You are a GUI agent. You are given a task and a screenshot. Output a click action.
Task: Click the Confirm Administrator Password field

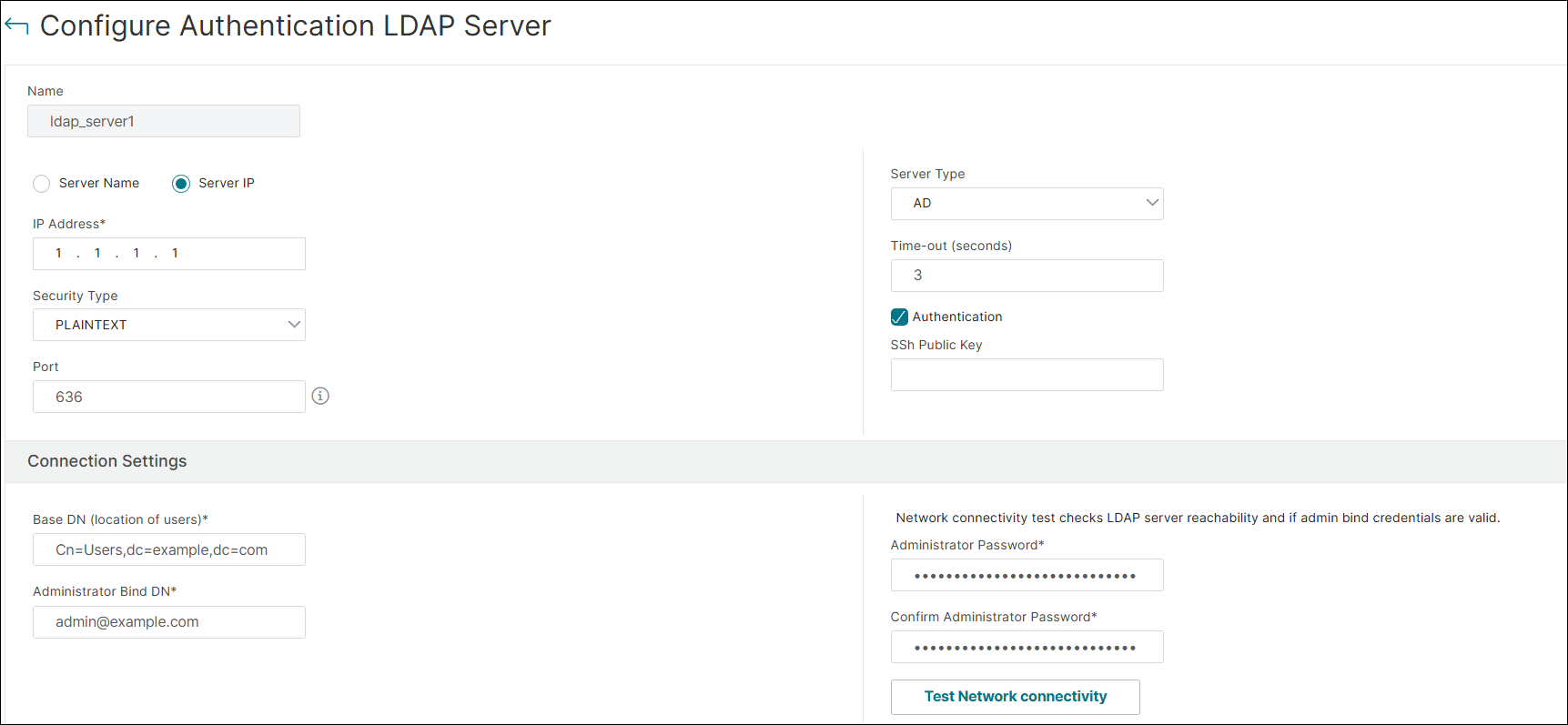click(x=1027, y=647)
